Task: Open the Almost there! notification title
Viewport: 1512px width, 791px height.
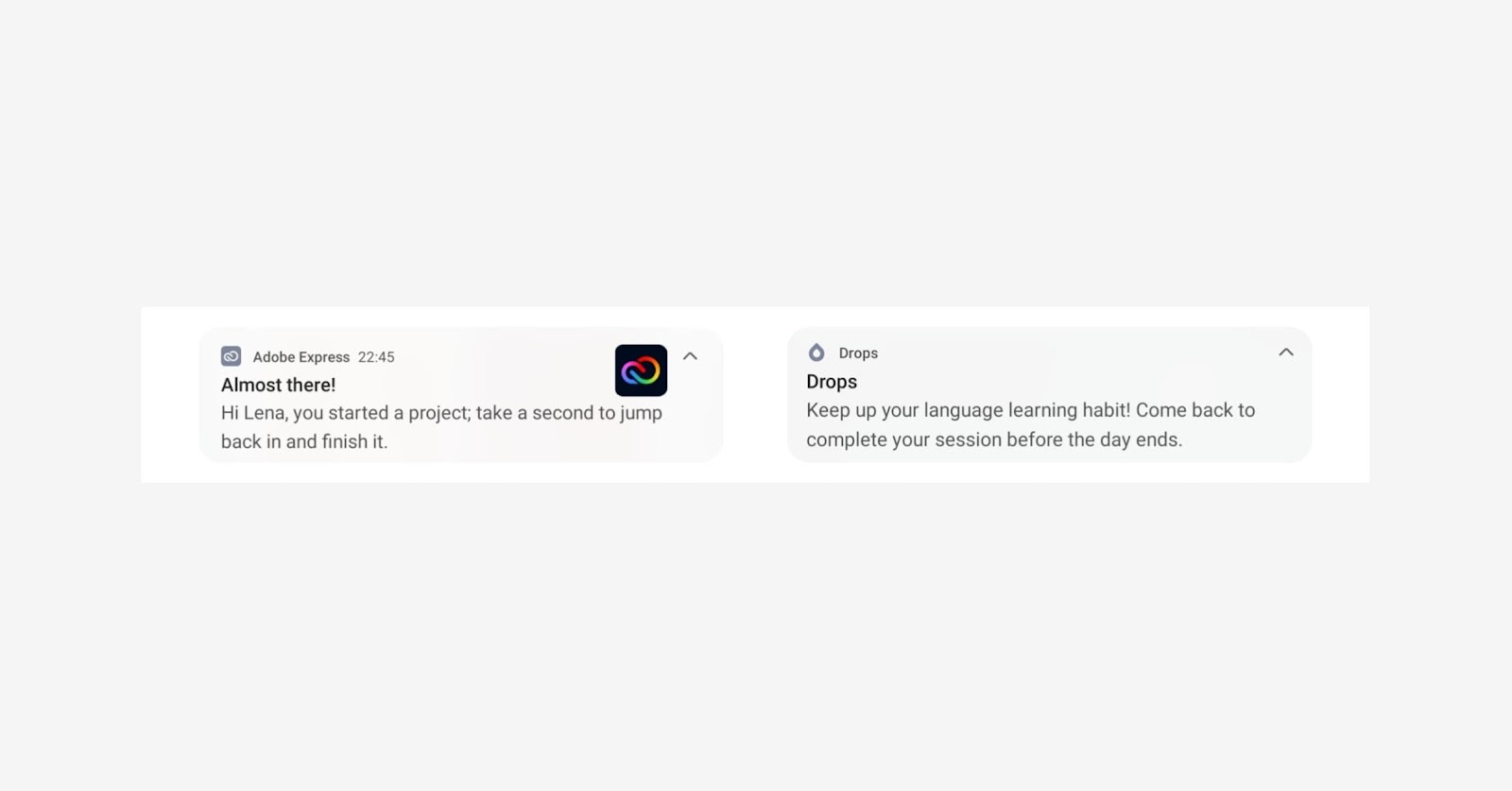Action: (278, 385)
